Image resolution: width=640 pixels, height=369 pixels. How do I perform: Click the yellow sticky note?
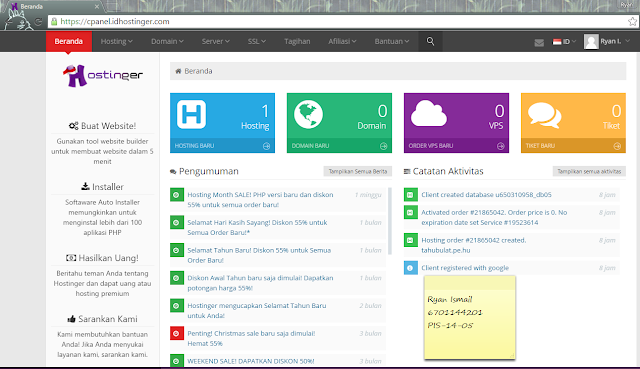470,318
